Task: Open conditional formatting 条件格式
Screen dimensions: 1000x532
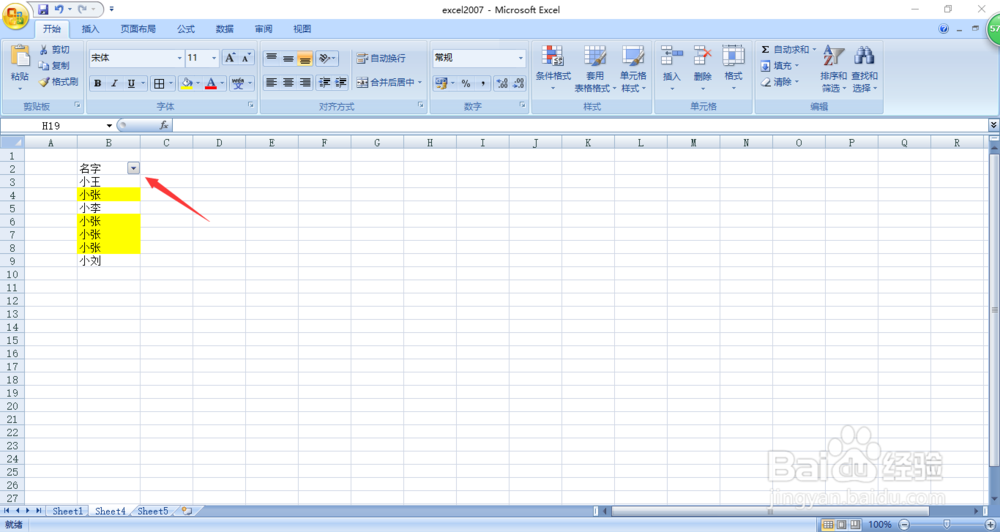Action: coord(553,69)
